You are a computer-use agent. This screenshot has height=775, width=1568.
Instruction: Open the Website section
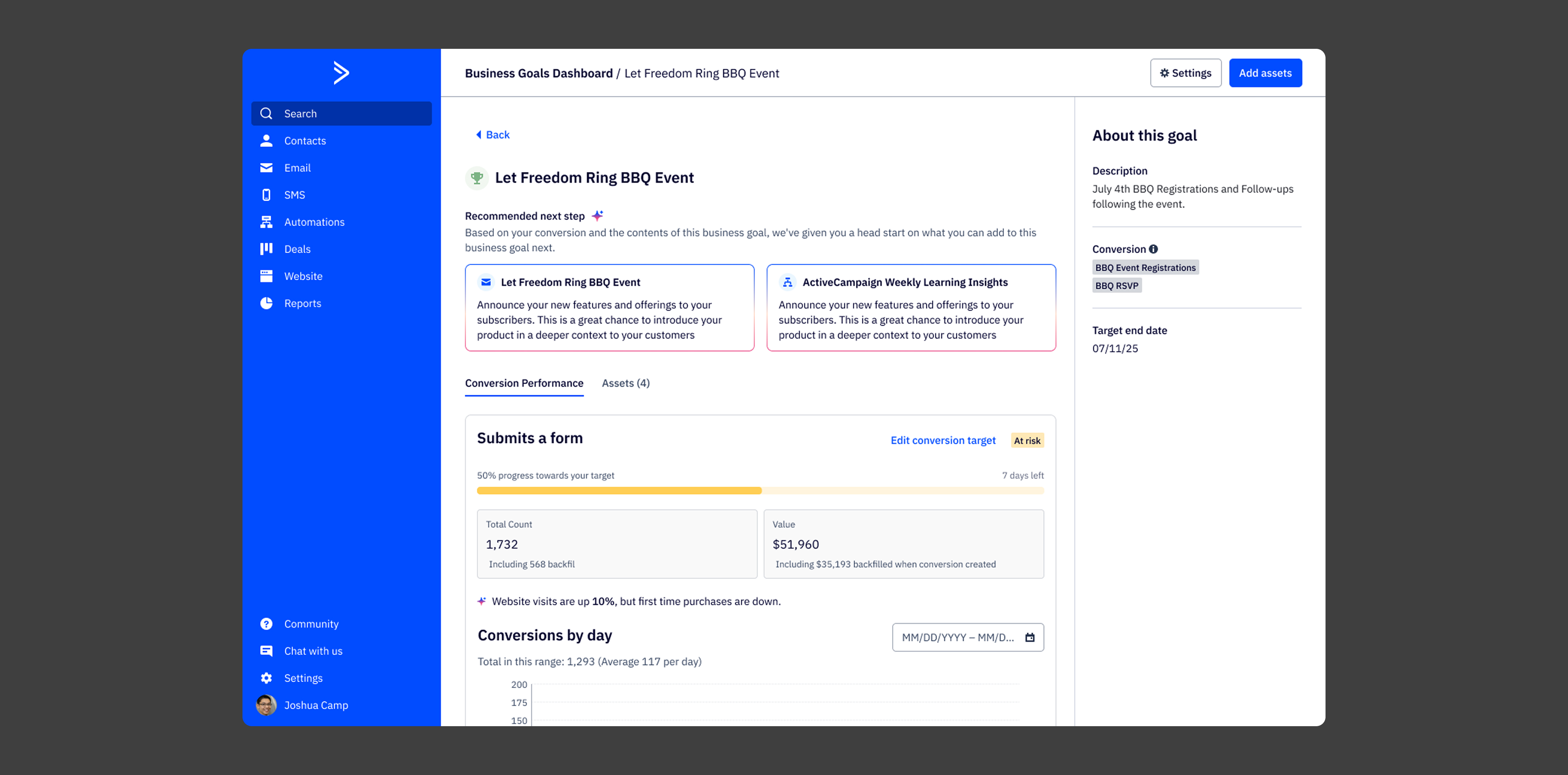[x=303, y=276]
